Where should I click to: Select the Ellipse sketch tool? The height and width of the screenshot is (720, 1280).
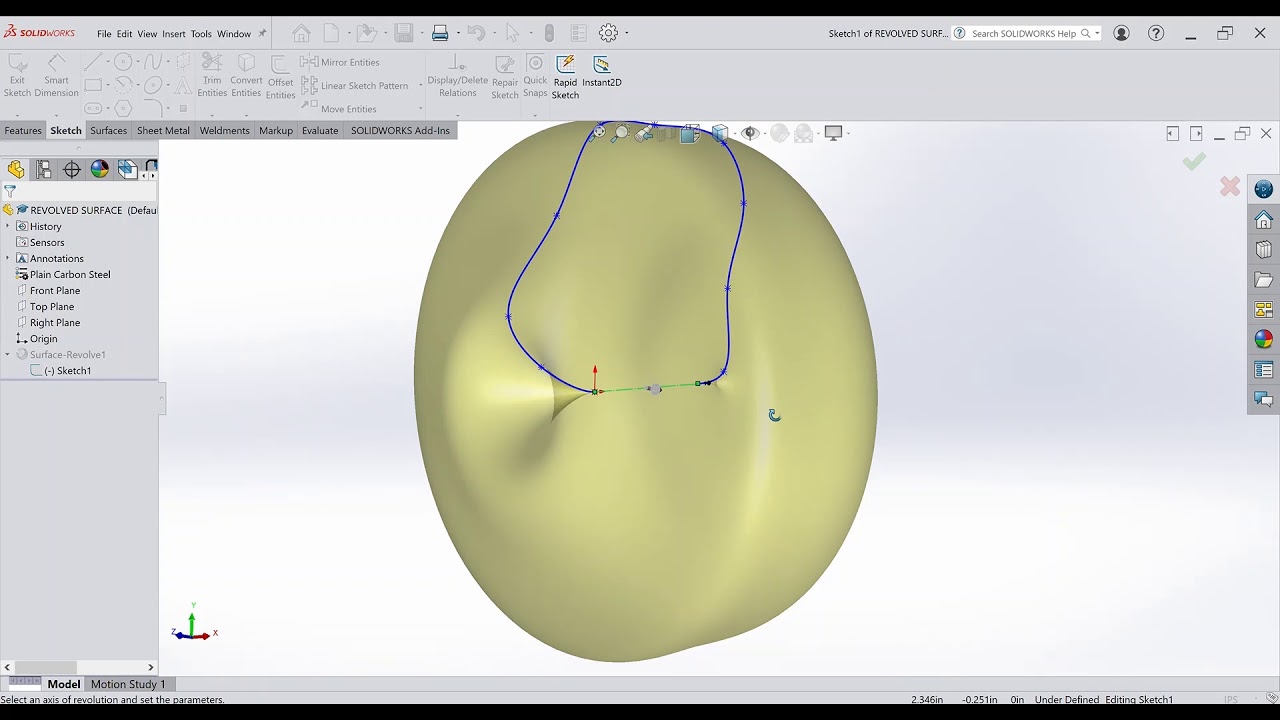pyautogui.click(x=153, y=85)
